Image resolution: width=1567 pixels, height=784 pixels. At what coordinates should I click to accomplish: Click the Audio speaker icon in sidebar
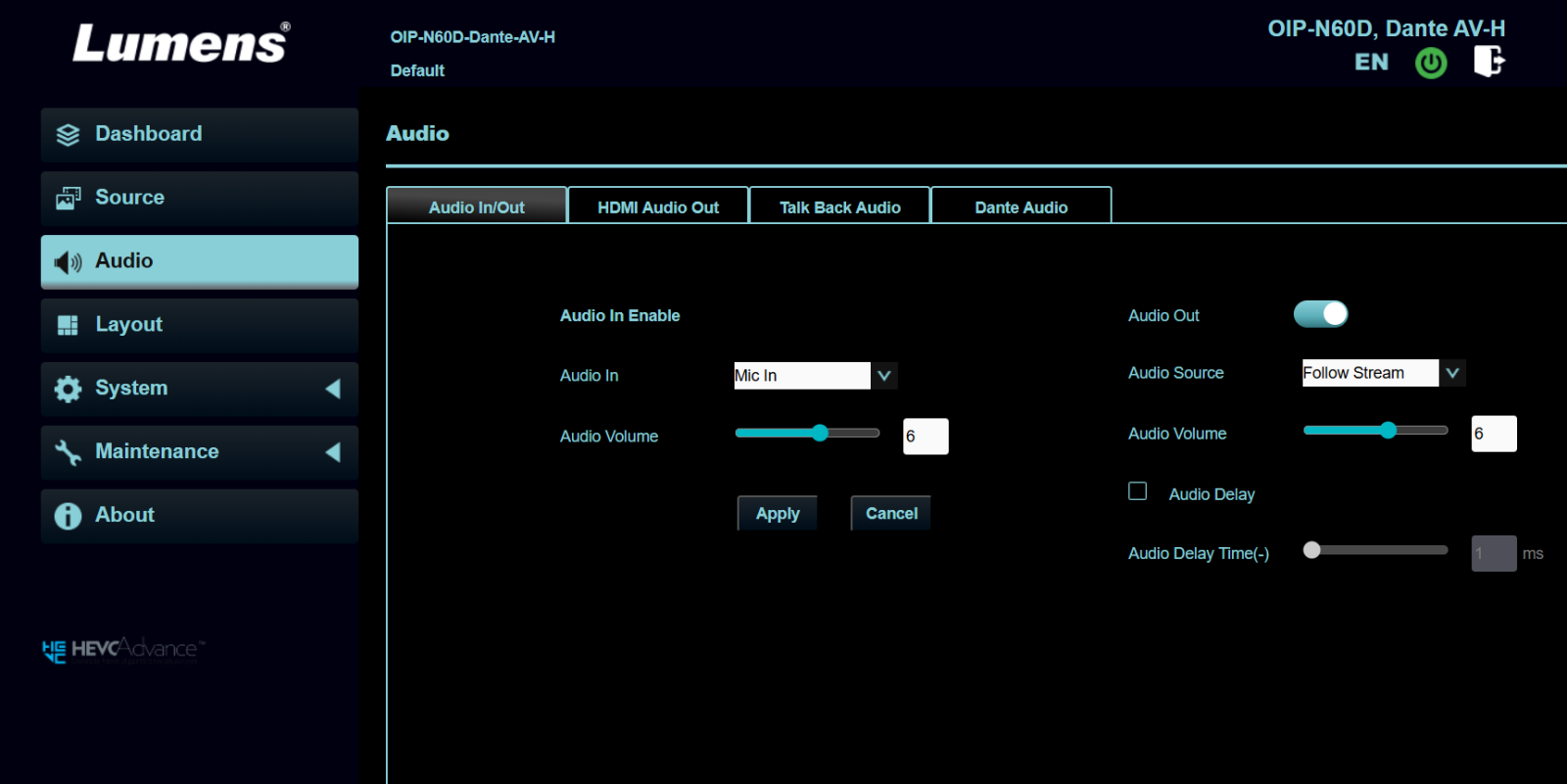68,262
